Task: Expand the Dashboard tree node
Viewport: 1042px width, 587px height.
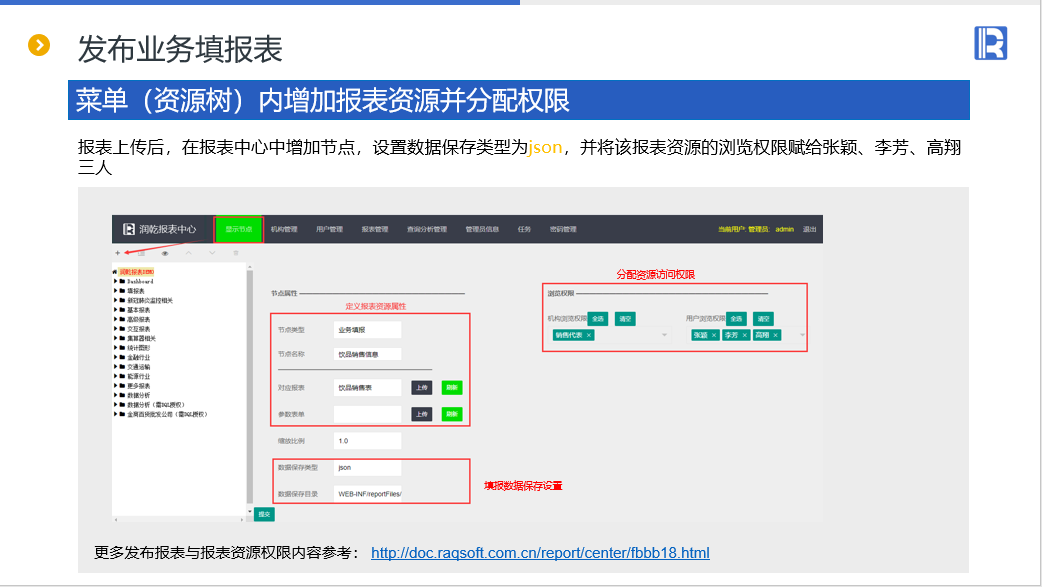Action: pos(116,281)
